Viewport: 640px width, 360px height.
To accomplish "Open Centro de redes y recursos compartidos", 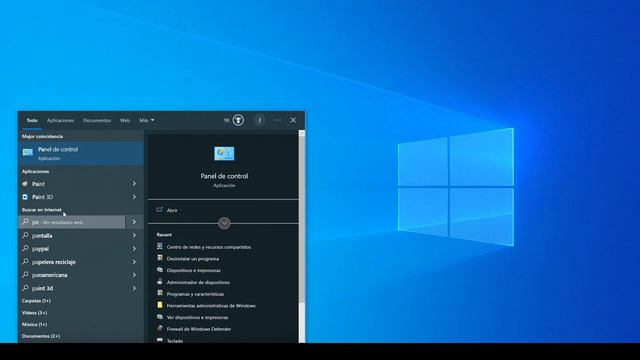I will point(209,247).
